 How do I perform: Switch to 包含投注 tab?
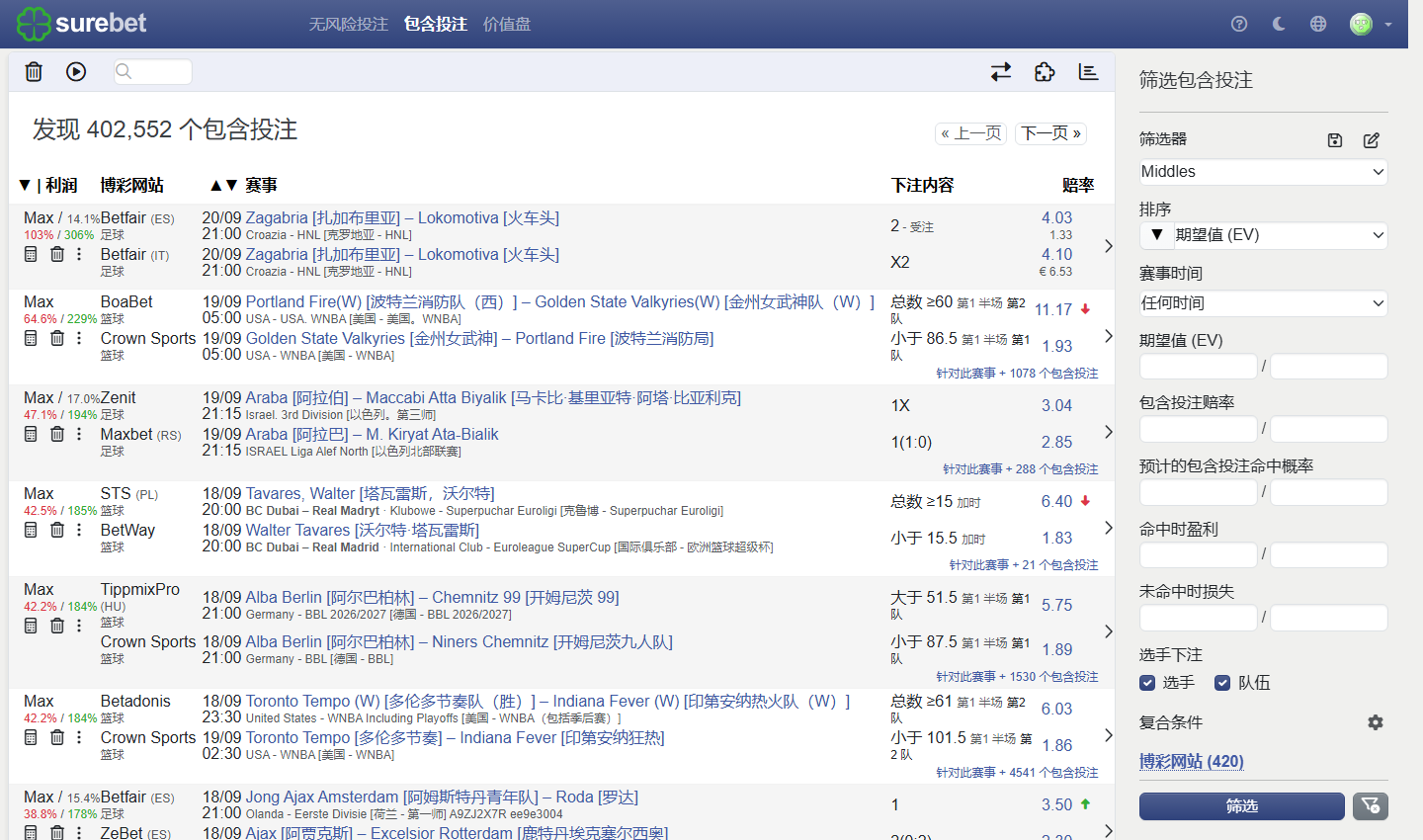[436, 24]
